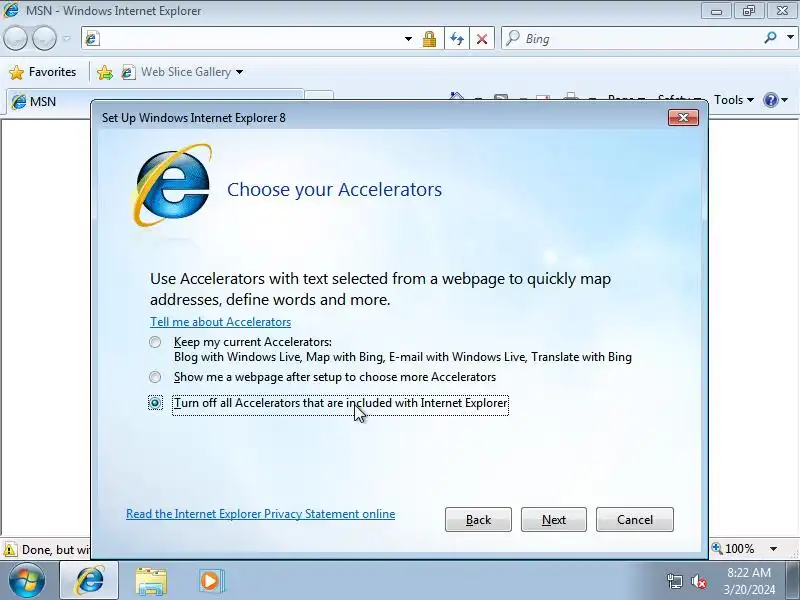Click the search magnifier button

tap(770, 38)
